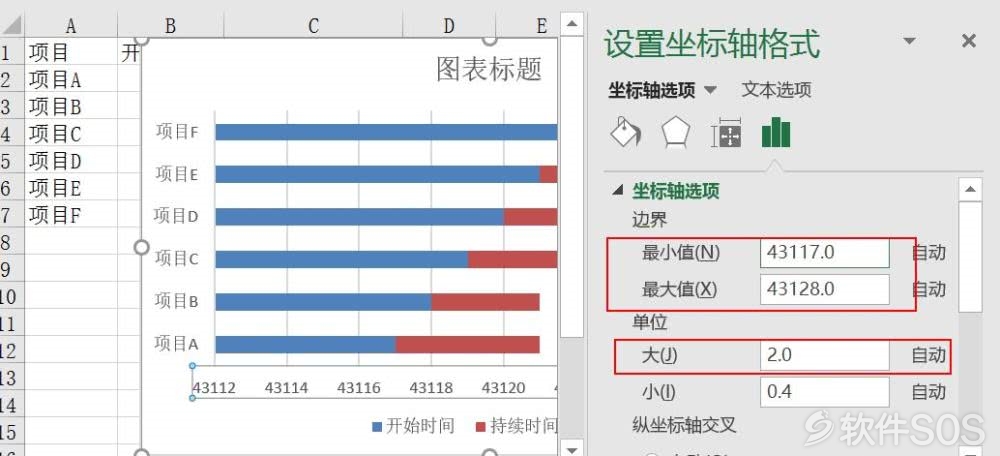Select cell A2 containing 项目A
Viewport: 1000px width, 456px height.
coord(71,78)
